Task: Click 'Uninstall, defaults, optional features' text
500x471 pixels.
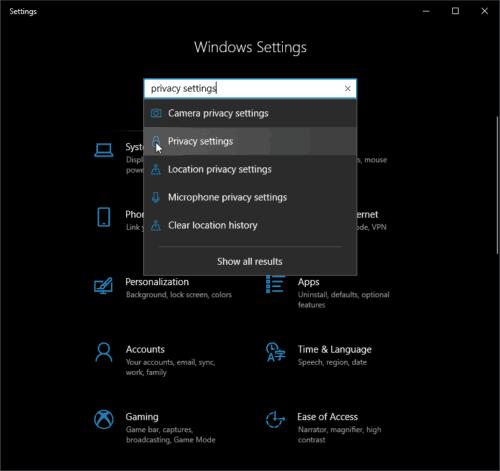Action: point(344,300)
